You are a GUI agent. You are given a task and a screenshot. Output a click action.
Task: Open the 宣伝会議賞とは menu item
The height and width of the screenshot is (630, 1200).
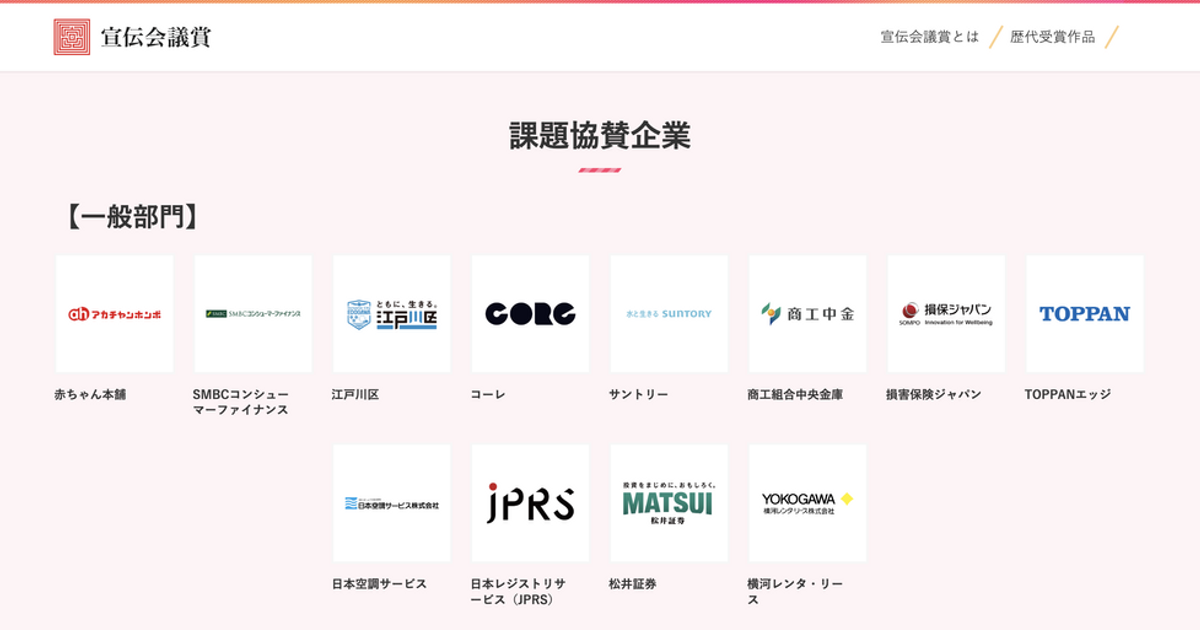(930, 37)
